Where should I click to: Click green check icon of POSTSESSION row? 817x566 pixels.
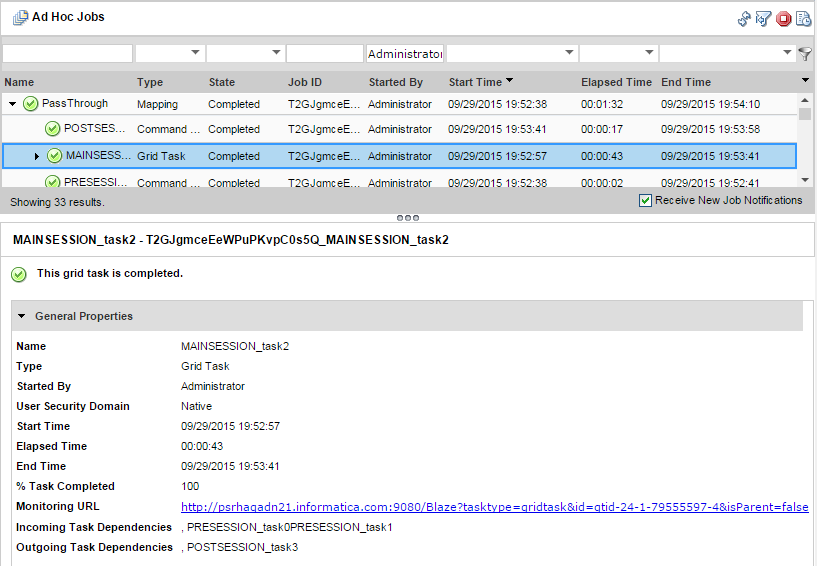click(x=53, y=129)
